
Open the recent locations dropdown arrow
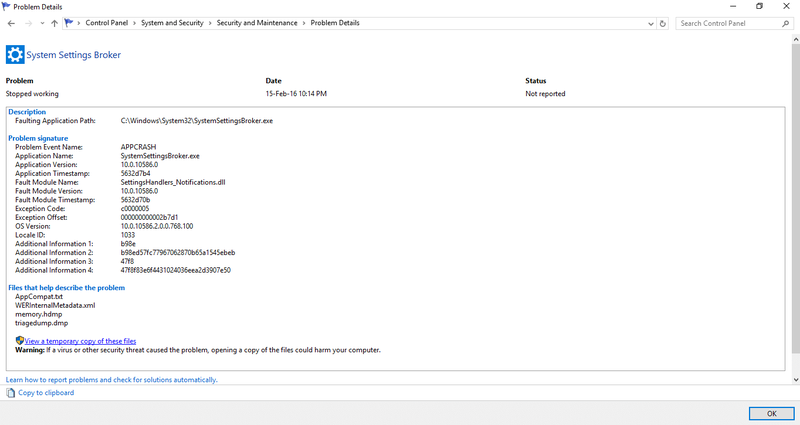pos(42,23)
